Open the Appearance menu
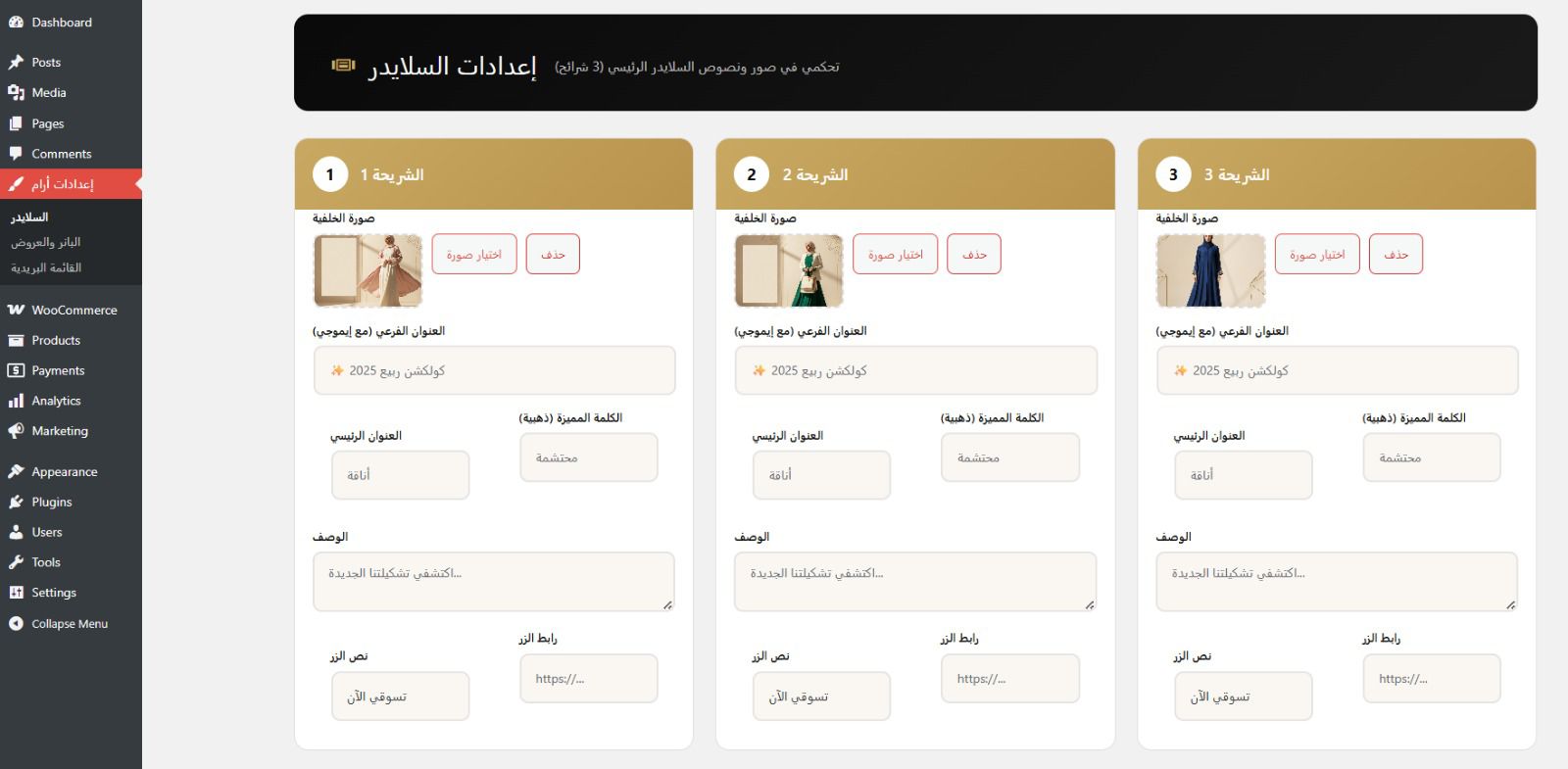 64,472
